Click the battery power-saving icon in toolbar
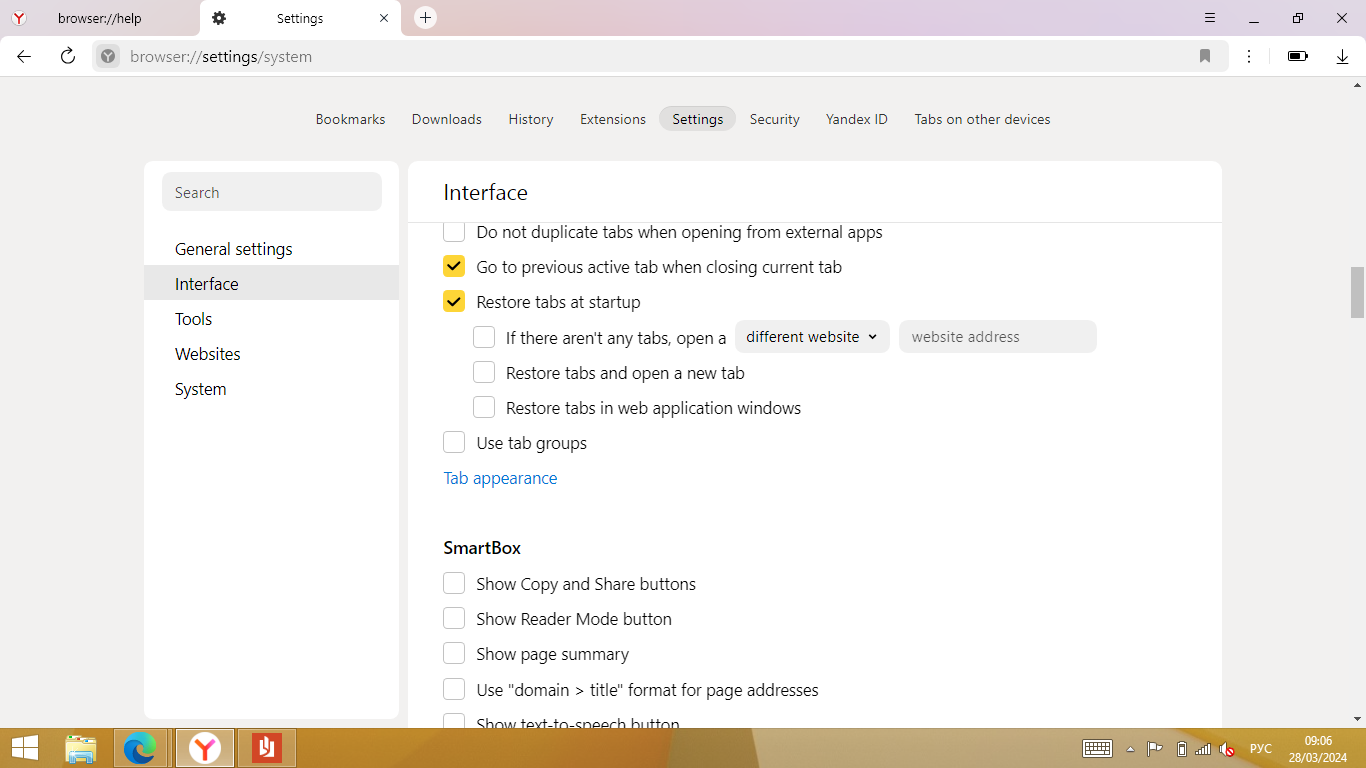Image resolution: width=1366 pixels, height=768 pixels. (x=1298, y=56)
